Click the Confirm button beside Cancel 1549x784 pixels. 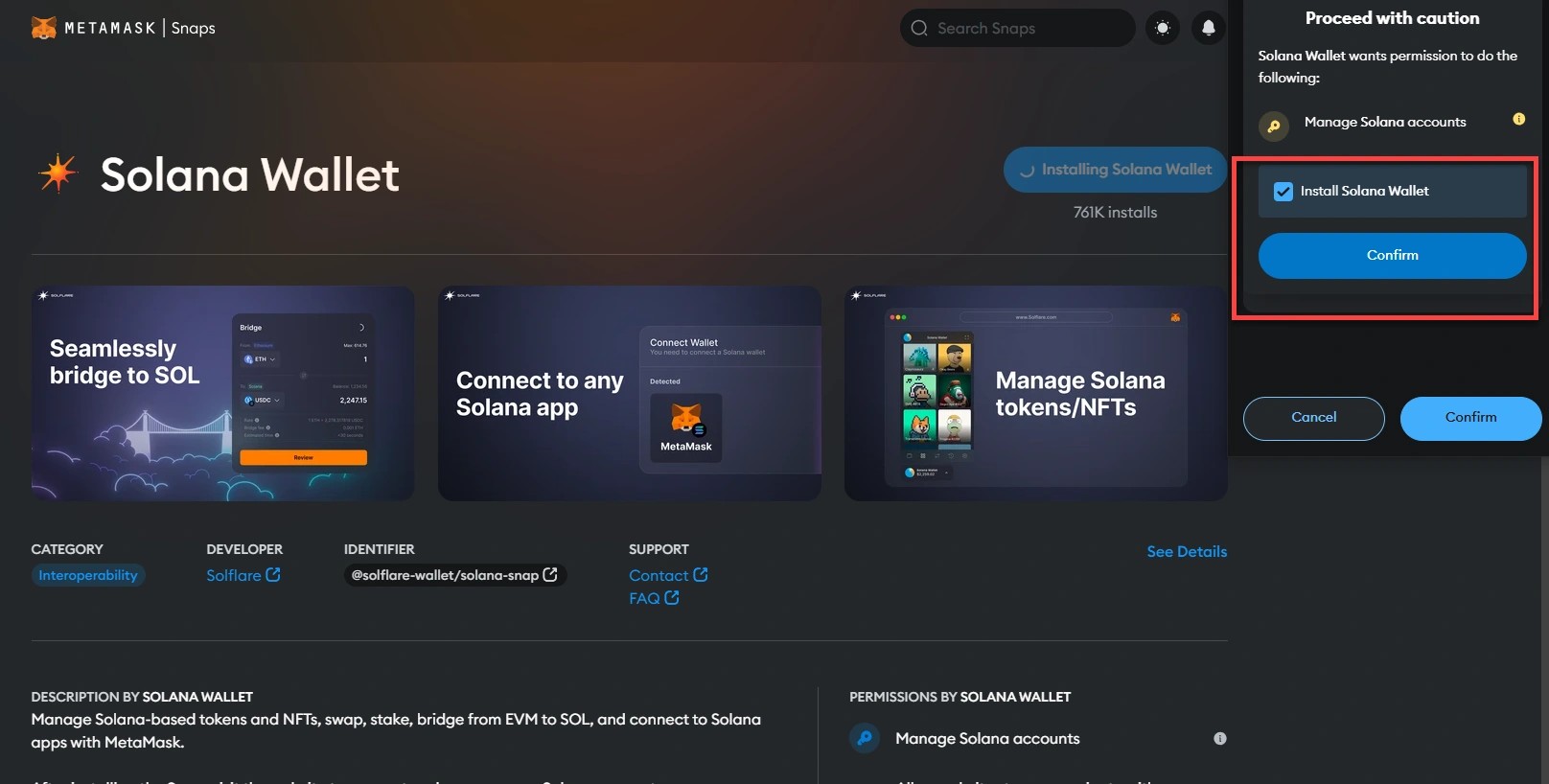coord(1470,418)
